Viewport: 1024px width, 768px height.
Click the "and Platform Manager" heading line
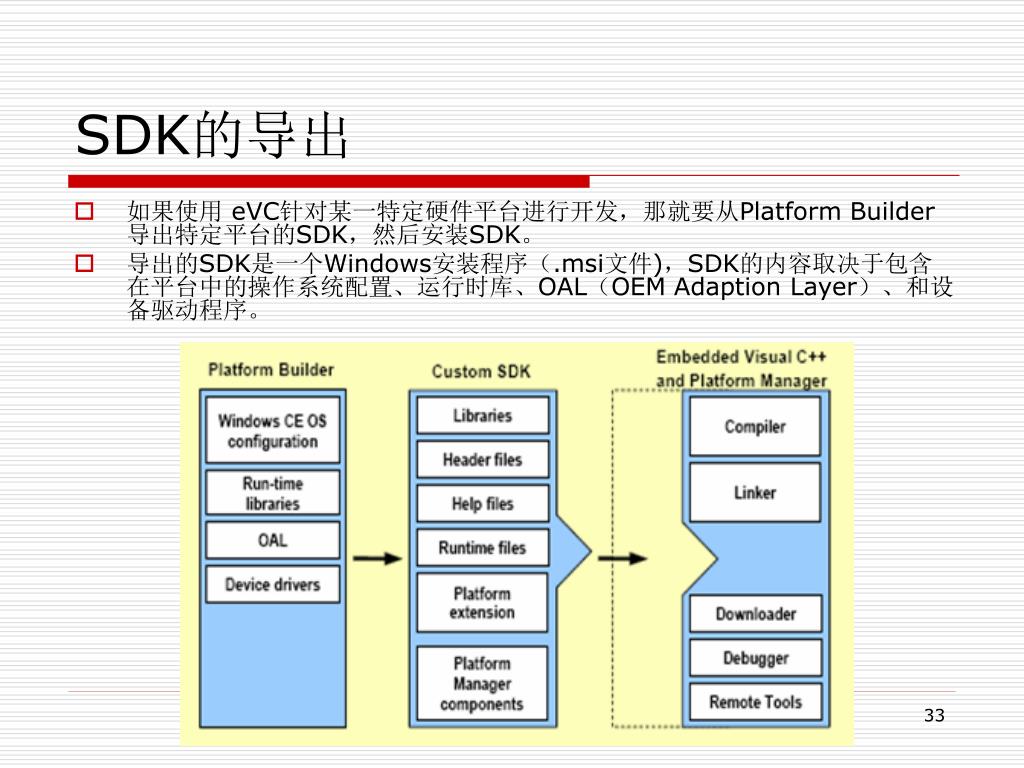(x=741, y=380)
